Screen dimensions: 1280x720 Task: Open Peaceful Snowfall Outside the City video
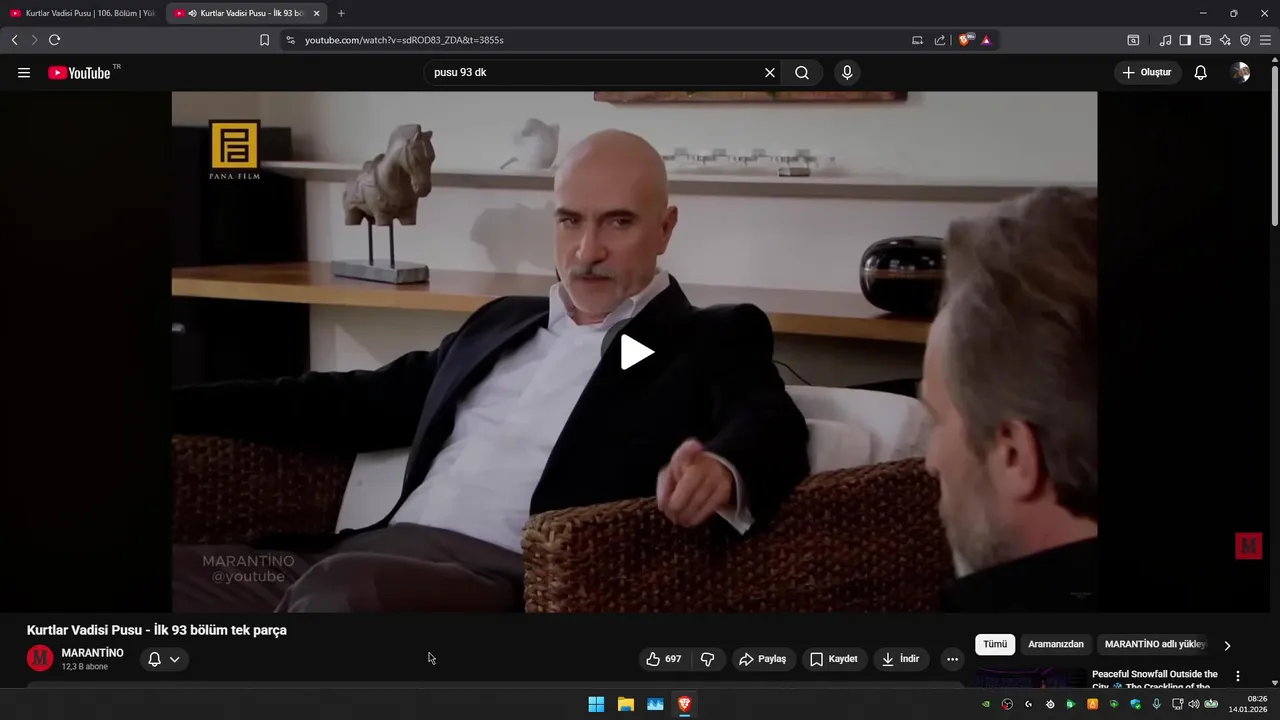[x=1155, y=678]
